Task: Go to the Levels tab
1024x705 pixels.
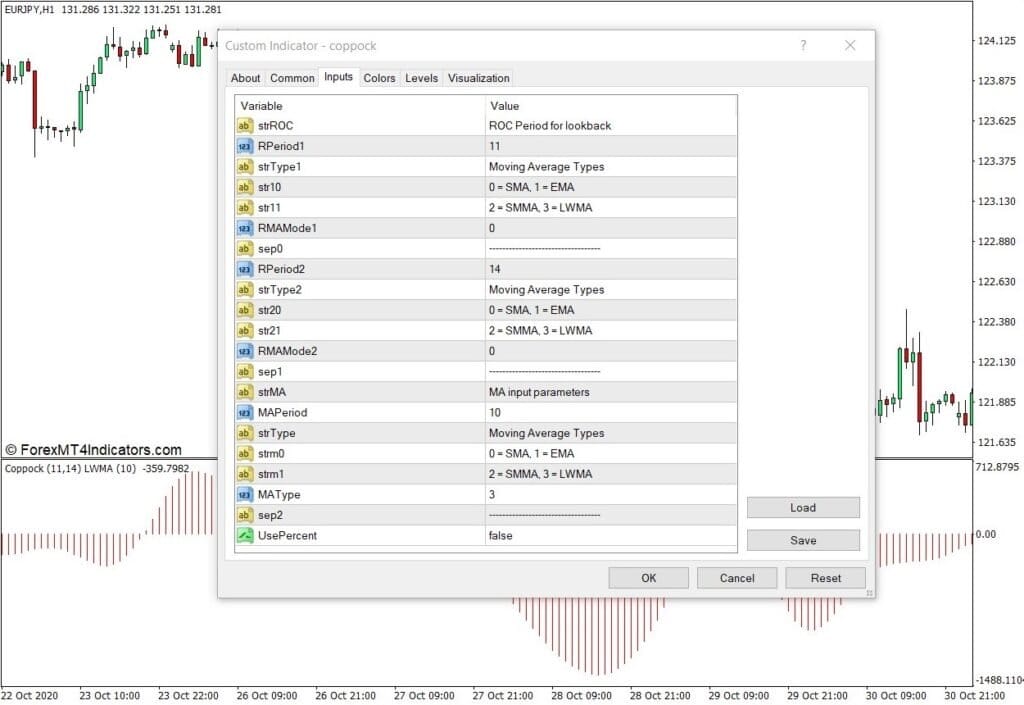Action: (421, 78)
